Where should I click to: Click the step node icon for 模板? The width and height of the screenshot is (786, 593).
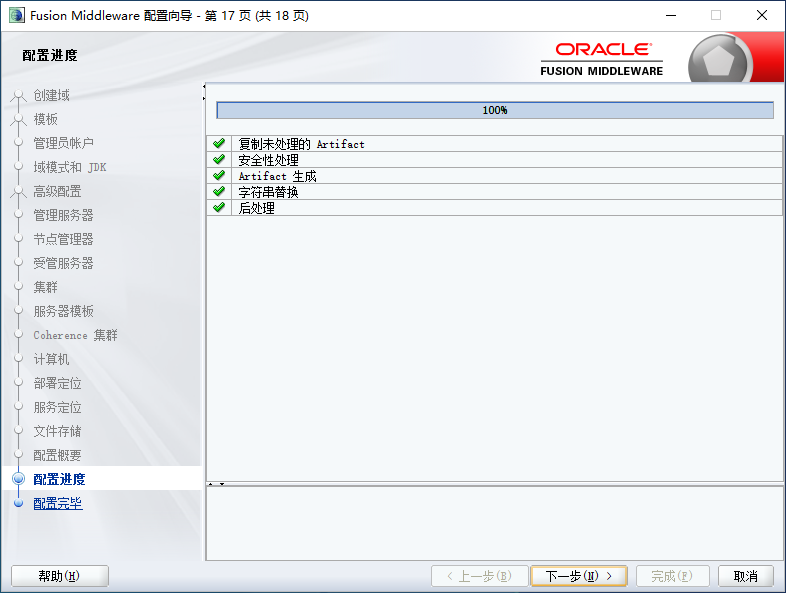pyautogui.click(x=19, y=119)
